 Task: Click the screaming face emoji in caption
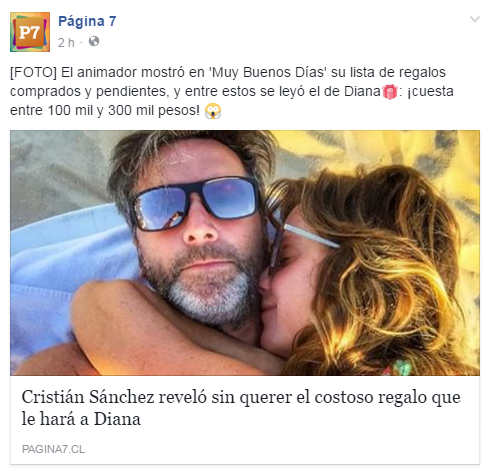click(x=213, y=111)
